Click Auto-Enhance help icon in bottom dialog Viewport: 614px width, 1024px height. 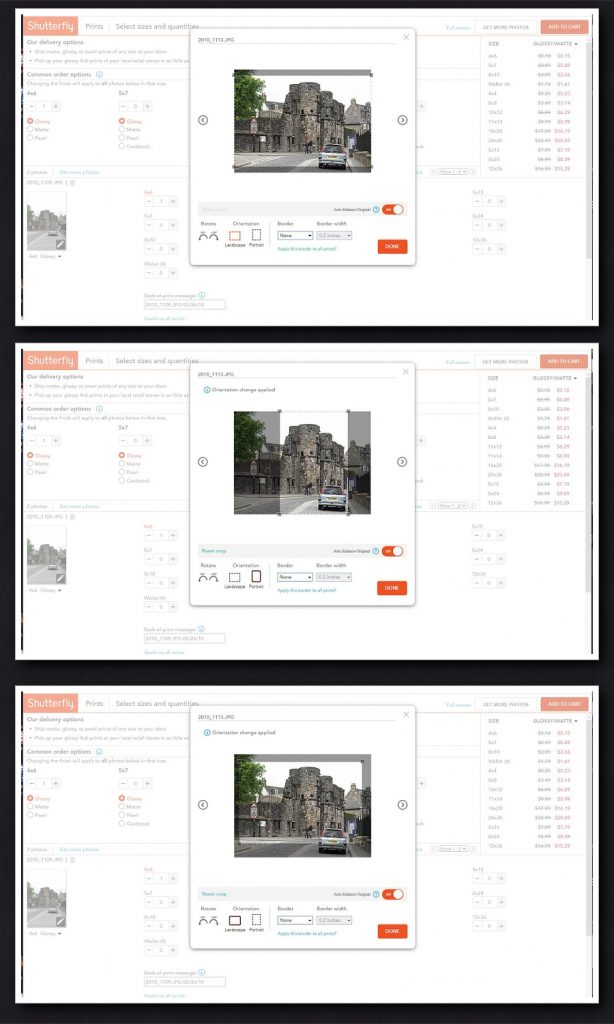tap(375, 893)
